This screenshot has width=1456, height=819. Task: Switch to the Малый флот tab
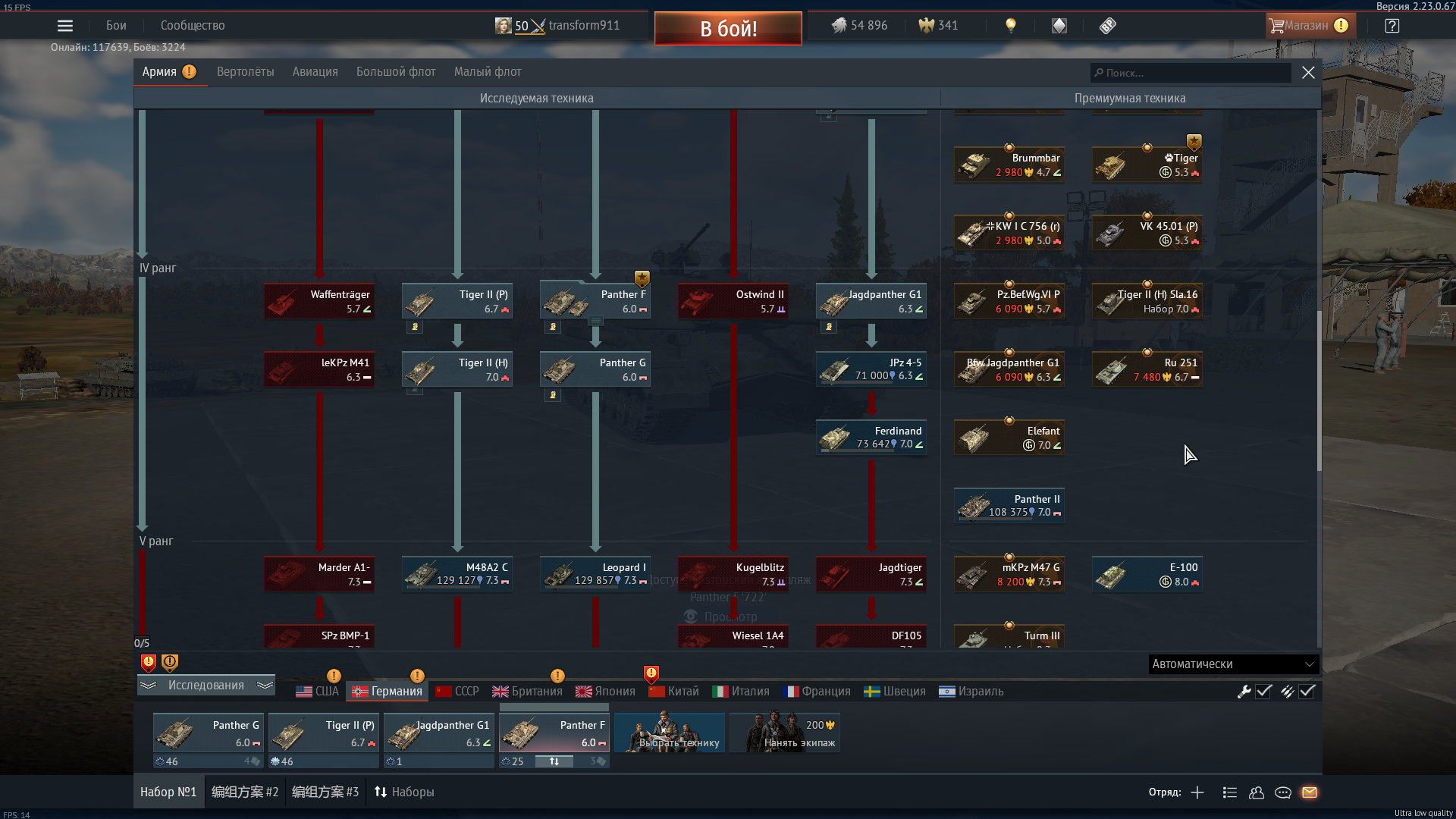488,72
